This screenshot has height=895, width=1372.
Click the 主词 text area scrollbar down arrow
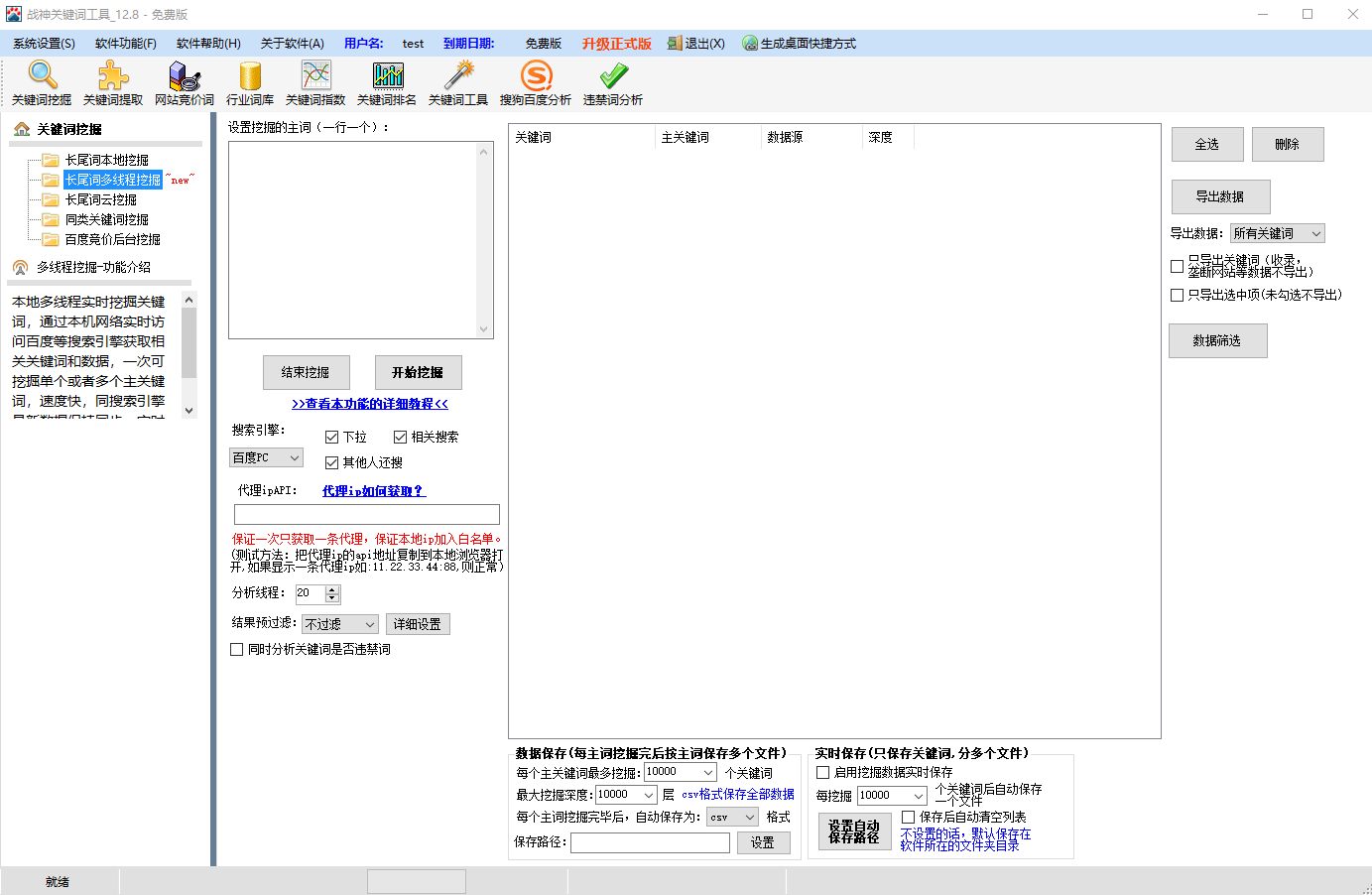coord(484,329)
